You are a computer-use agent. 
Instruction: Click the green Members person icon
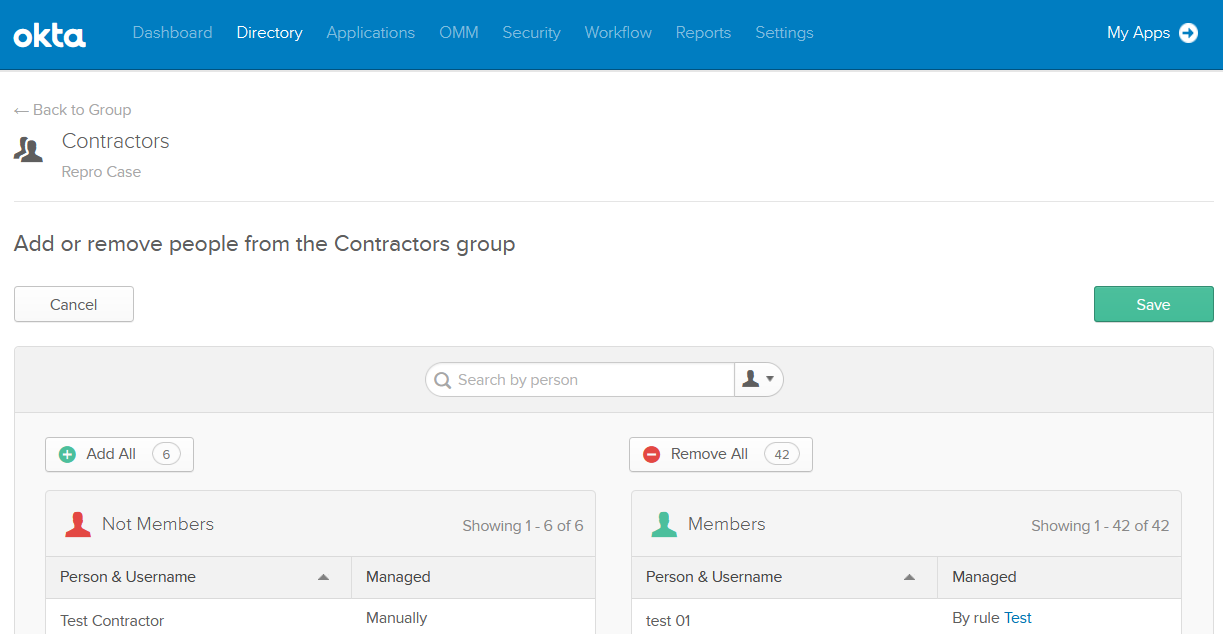tap(664, 524)
